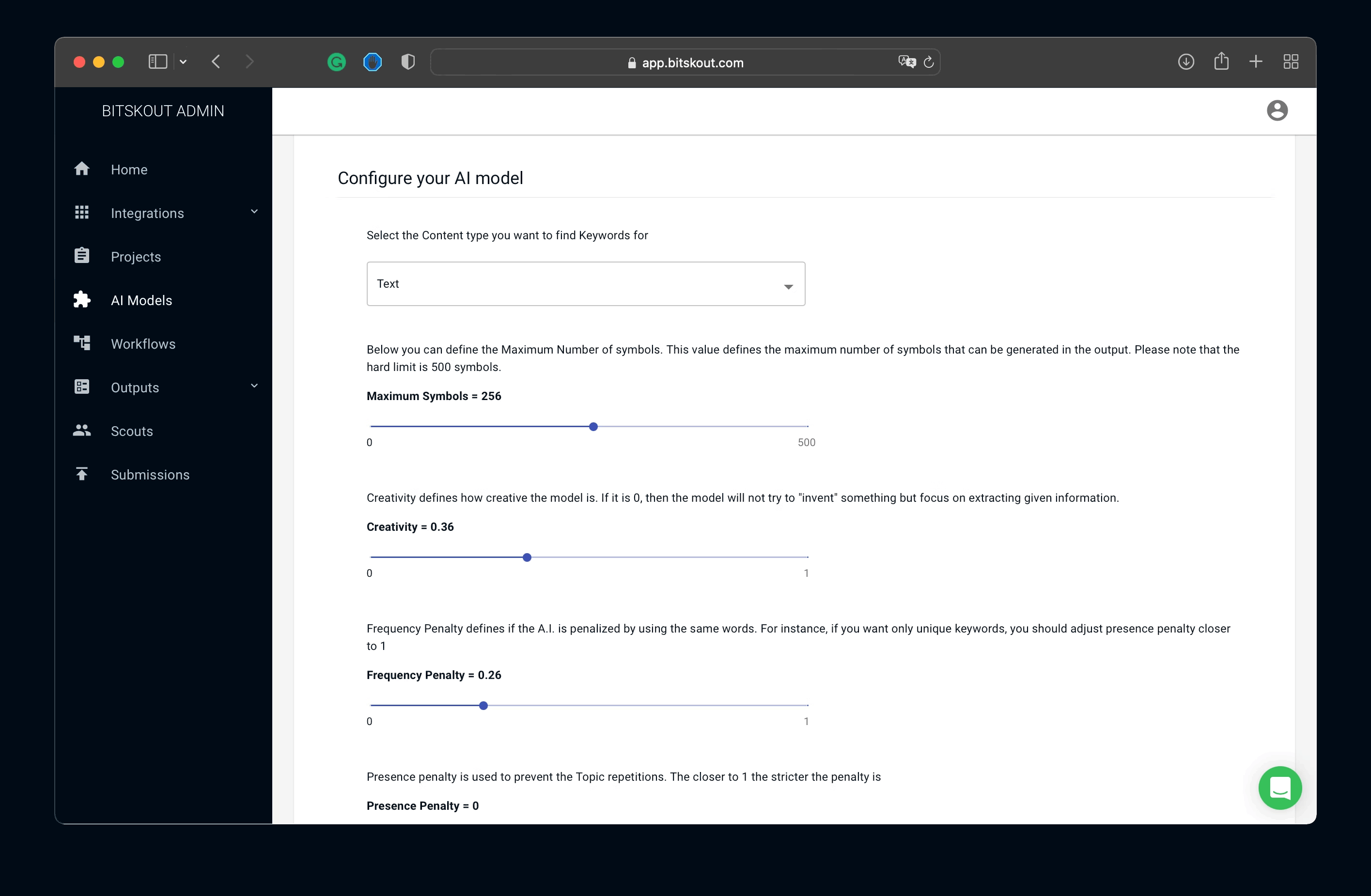Image resolution: width=1371 pixels, height=896 pixels.
Task: Open the user account profile icon
Action: tap(1277, 110)
